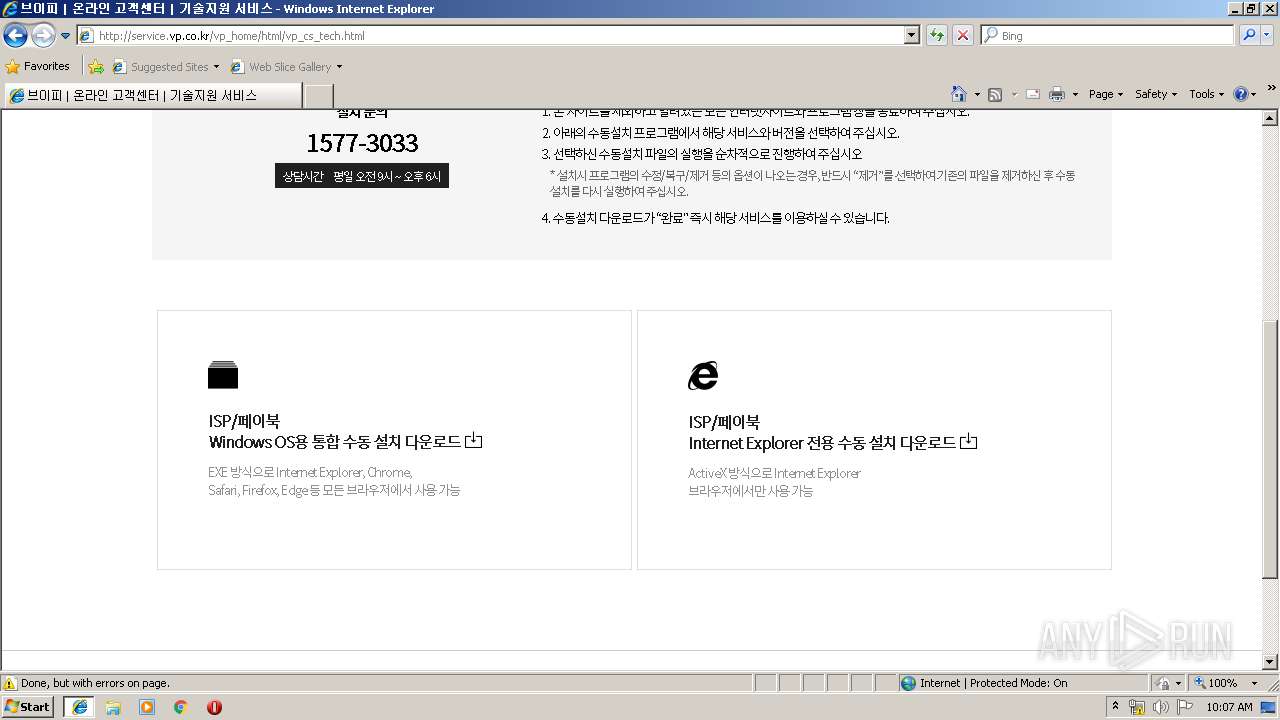Open a new blank tab
Viewport: 1280px width, 720px height.
pos(318,95)
